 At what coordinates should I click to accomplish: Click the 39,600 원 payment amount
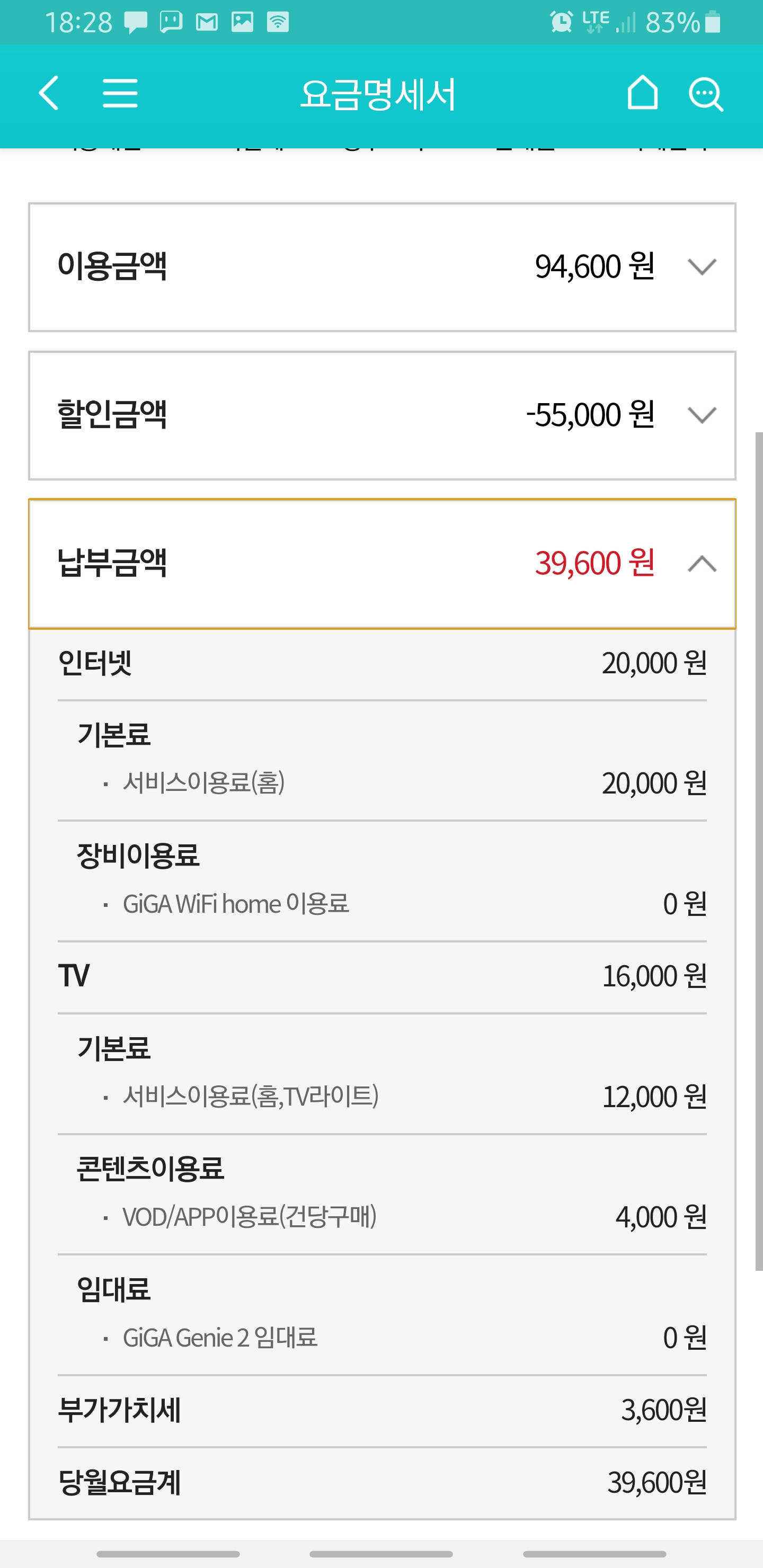595,563
